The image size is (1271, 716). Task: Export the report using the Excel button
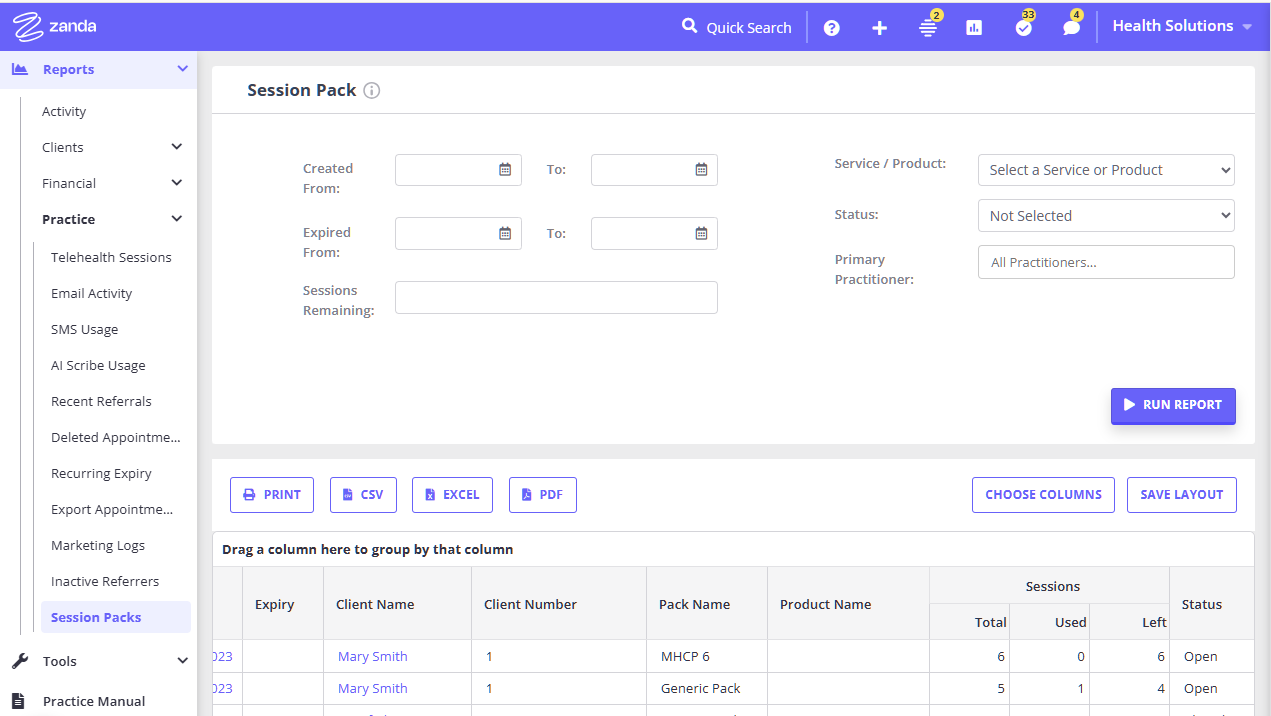point(452,495)
